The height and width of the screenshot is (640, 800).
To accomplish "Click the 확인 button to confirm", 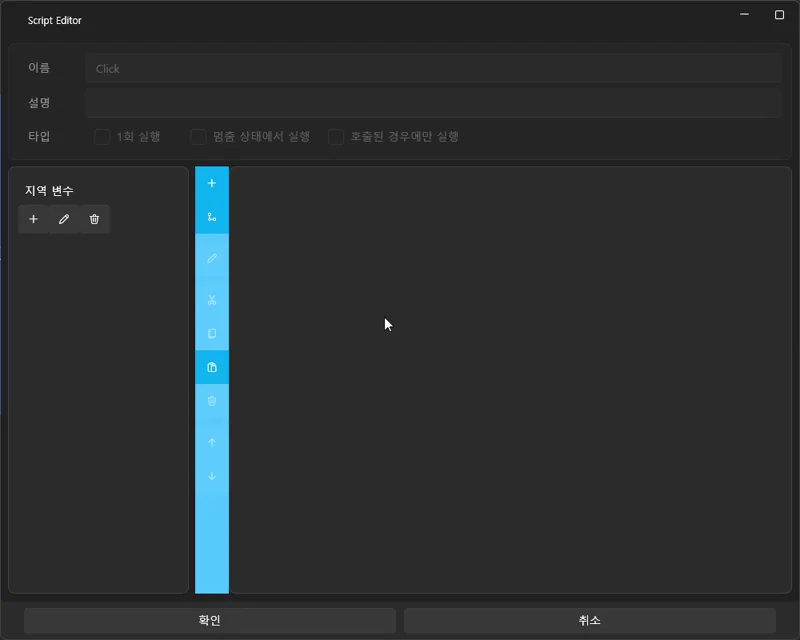I will (x=208, y=619).
